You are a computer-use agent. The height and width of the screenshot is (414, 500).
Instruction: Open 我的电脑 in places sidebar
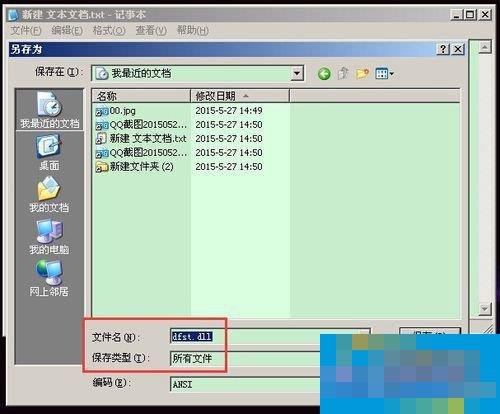click(49, 236)
